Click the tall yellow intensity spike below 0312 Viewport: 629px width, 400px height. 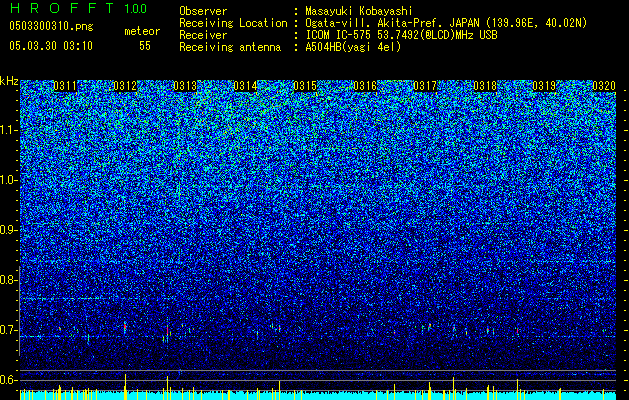[x=126, y=387]
